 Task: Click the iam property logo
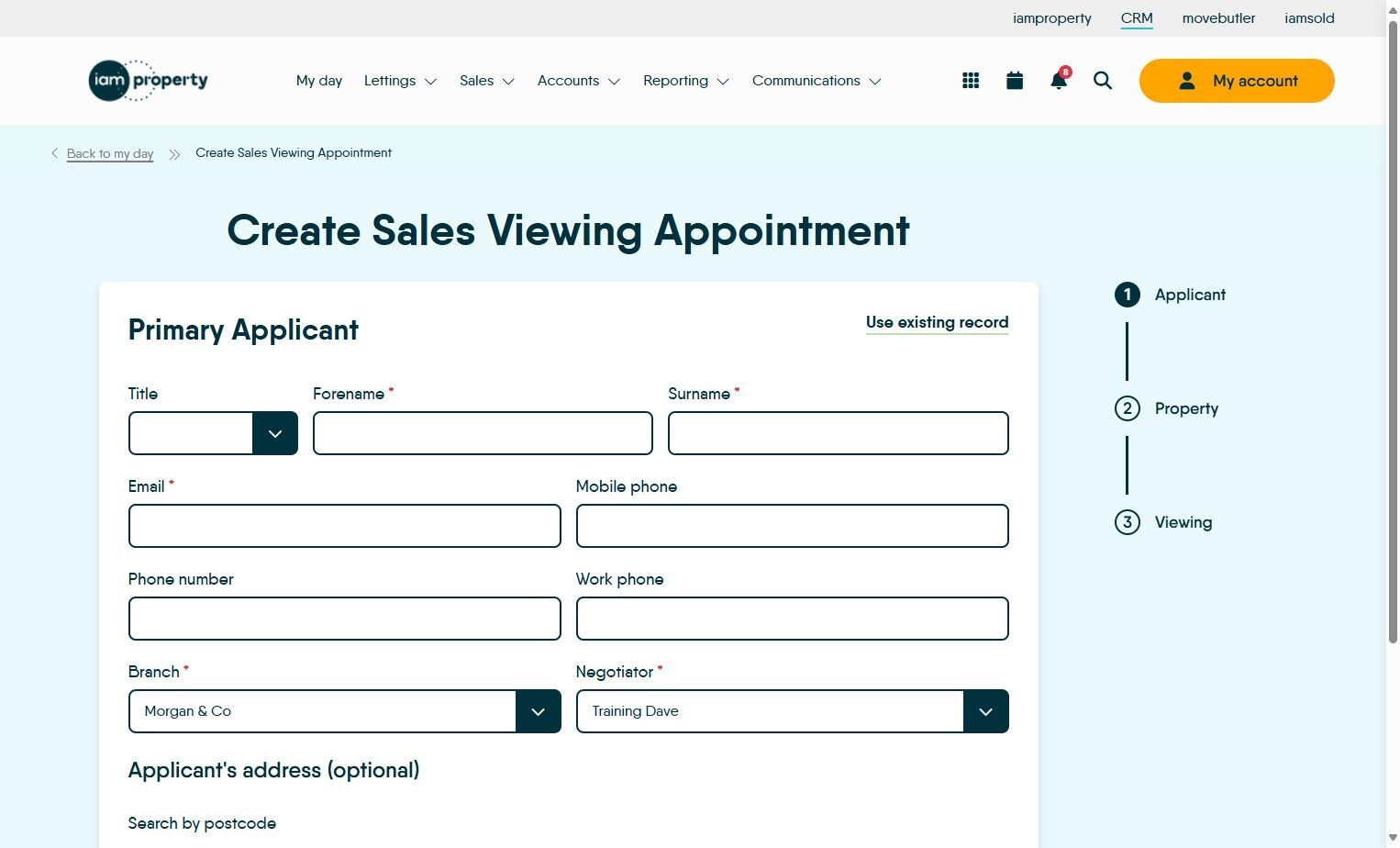pyautogui.click(x=148, y=81)
